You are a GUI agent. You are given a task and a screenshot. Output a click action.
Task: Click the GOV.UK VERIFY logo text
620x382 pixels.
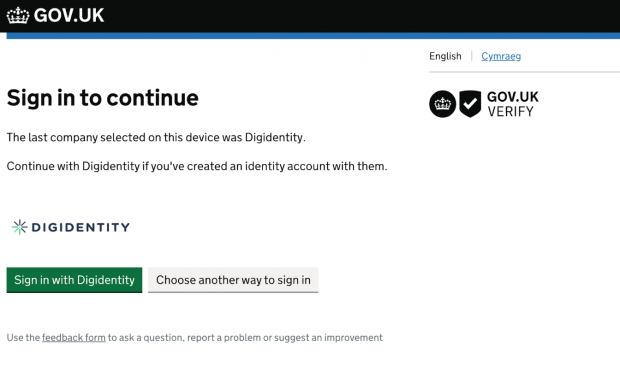(x=513, y=104)
